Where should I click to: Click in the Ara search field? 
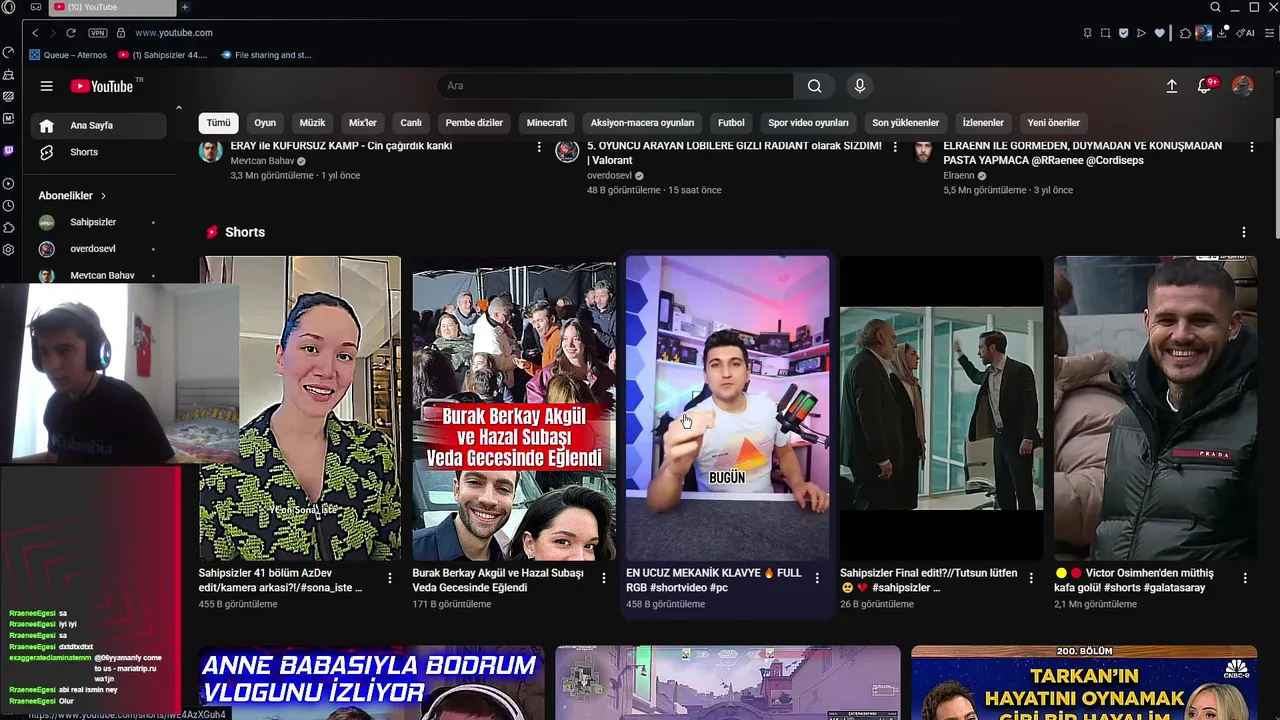click(615, 86)
